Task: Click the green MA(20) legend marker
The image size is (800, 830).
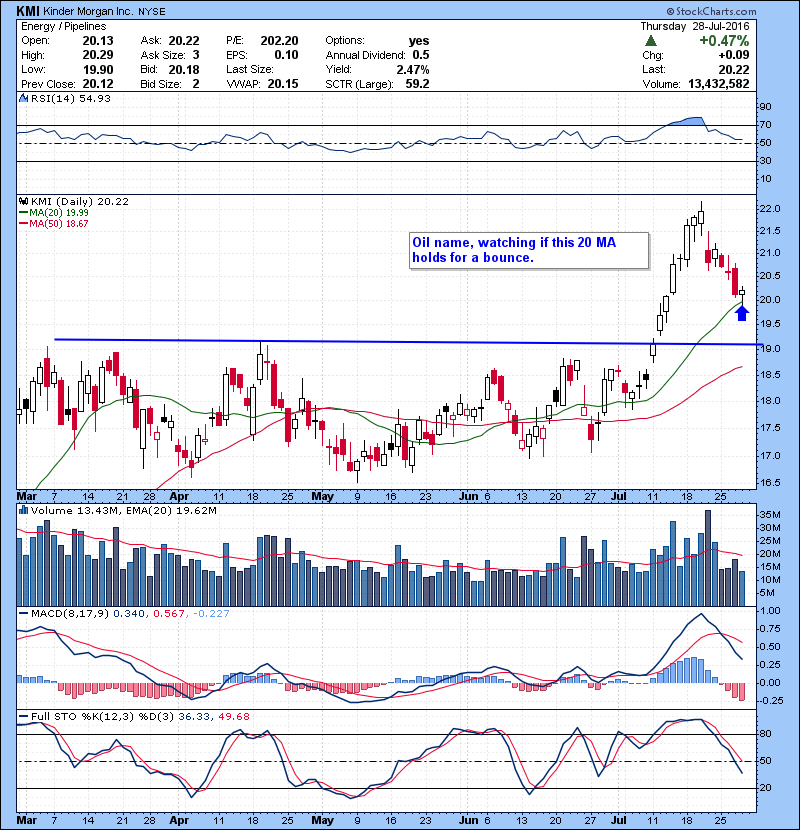Action: click(x=23, y=212)
